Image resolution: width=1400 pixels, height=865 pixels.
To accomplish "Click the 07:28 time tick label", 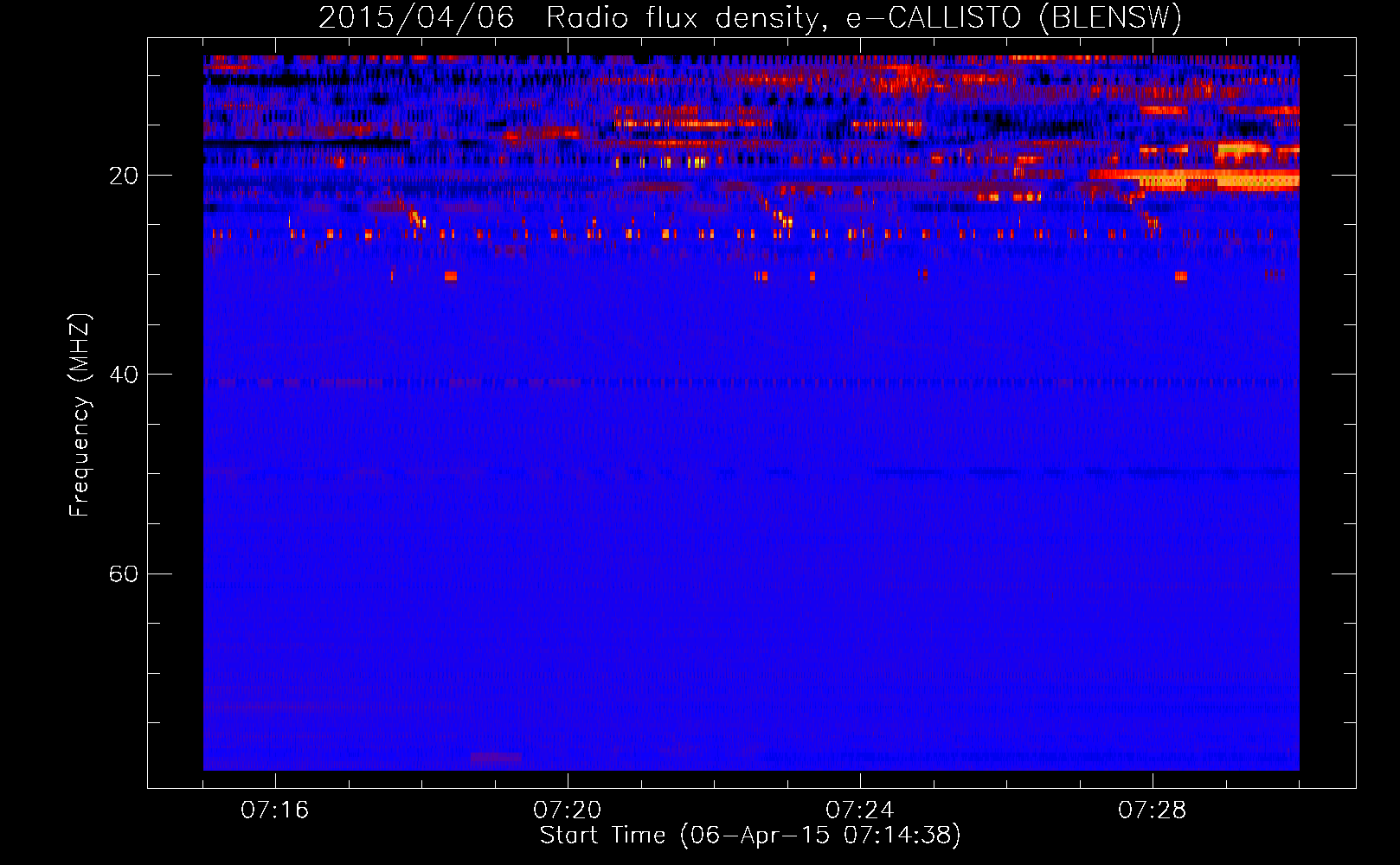I will (1152, 811).
